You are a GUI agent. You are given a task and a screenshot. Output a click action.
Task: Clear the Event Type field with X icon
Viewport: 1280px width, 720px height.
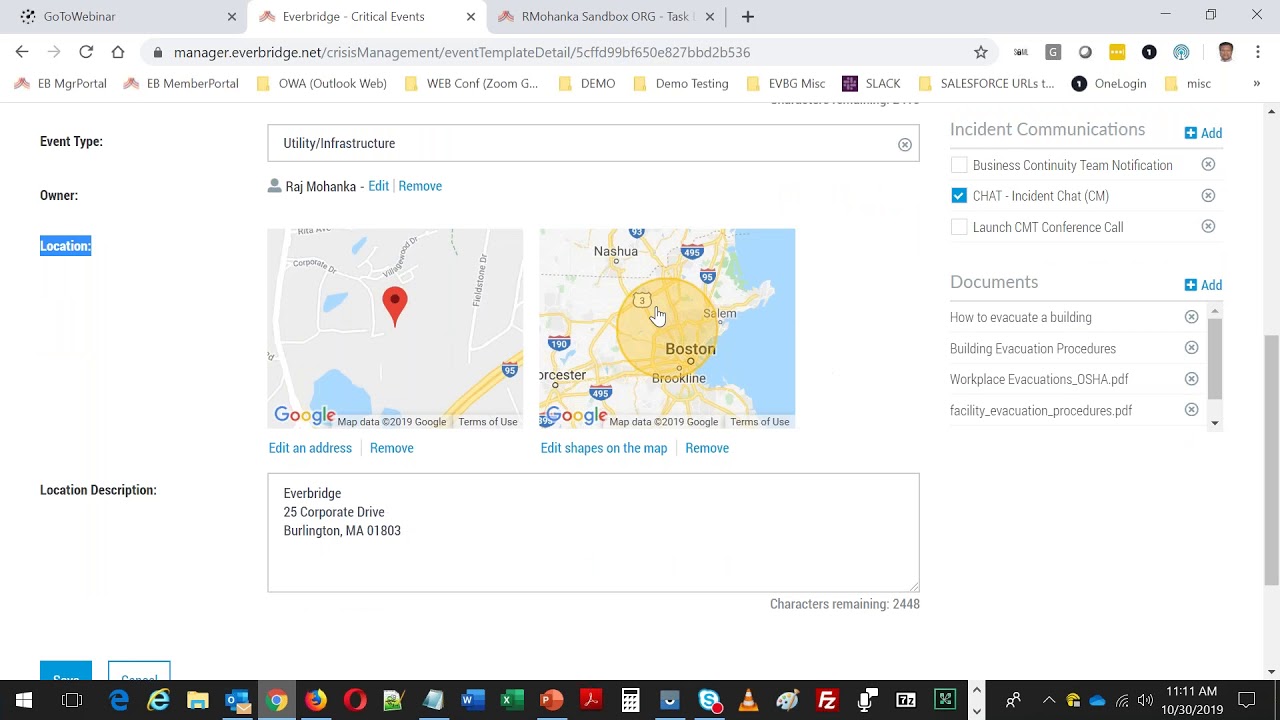904,144
